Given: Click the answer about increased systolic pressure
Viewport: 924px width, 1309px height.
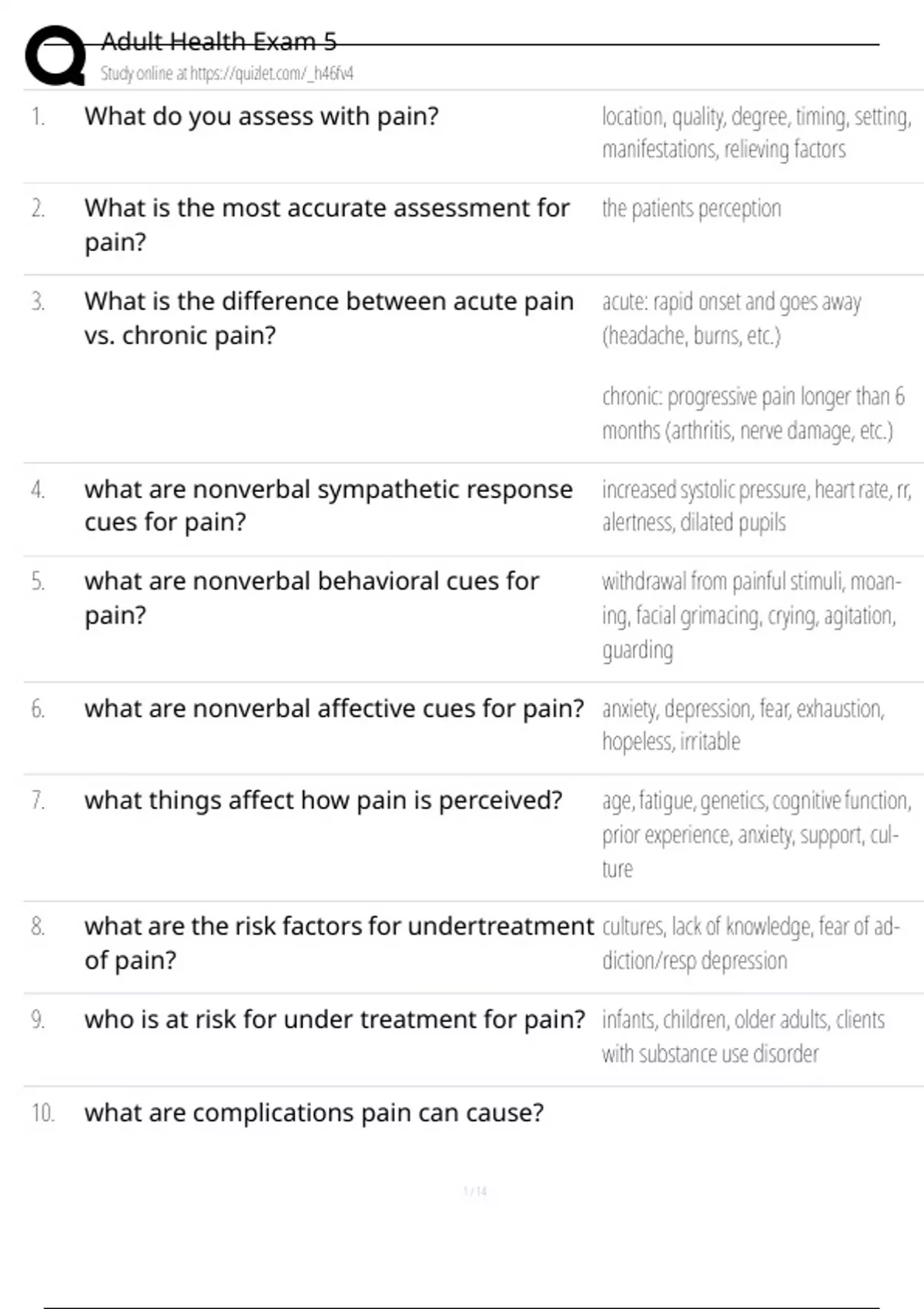Looking at the screenshot, I should pos(756,506).
